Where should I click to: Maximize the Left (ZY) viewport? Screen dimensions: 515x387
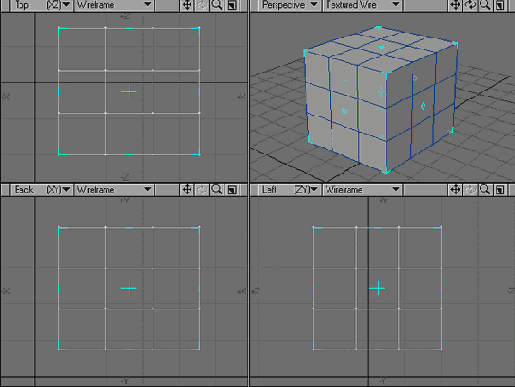tap(500, 190)
